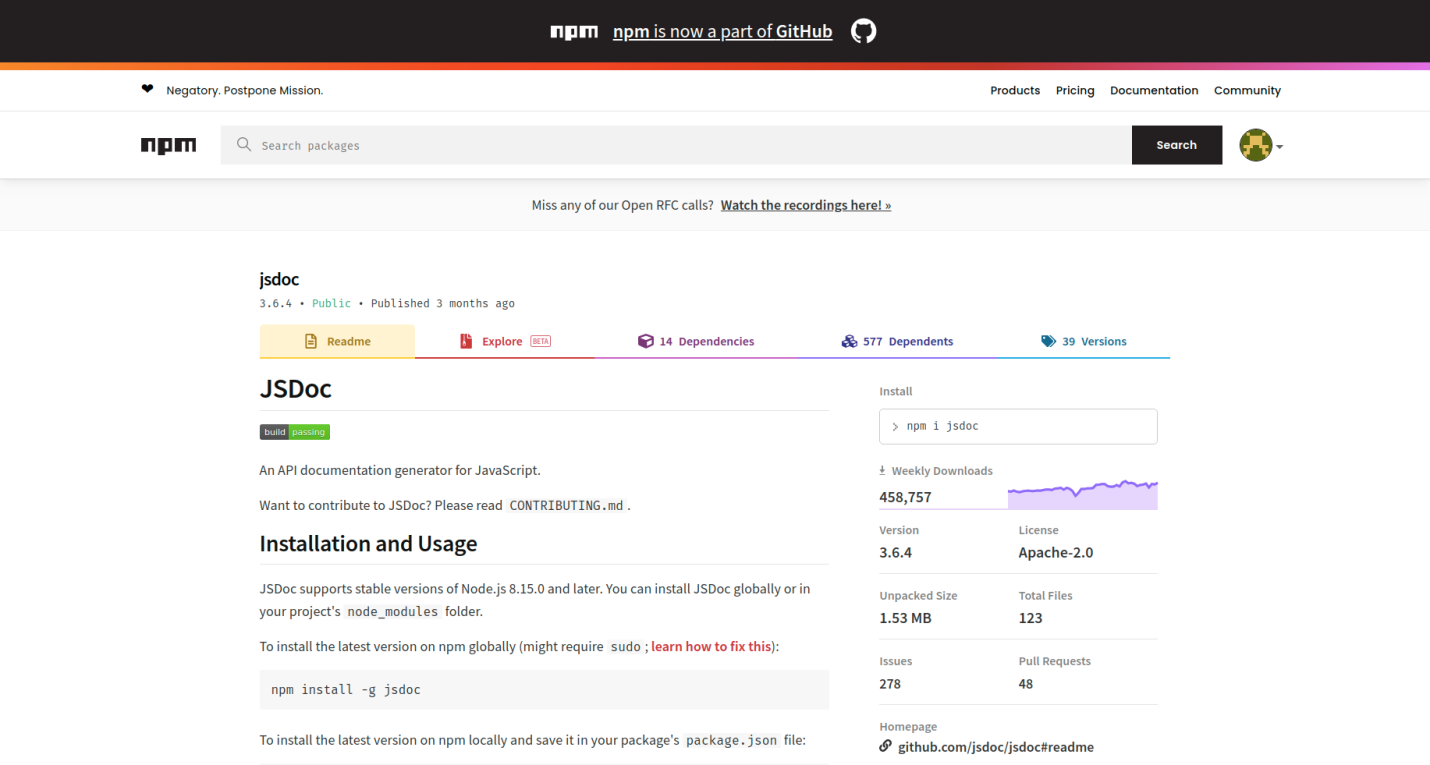Click the user avatar picture

click(x=1255, y=145)
